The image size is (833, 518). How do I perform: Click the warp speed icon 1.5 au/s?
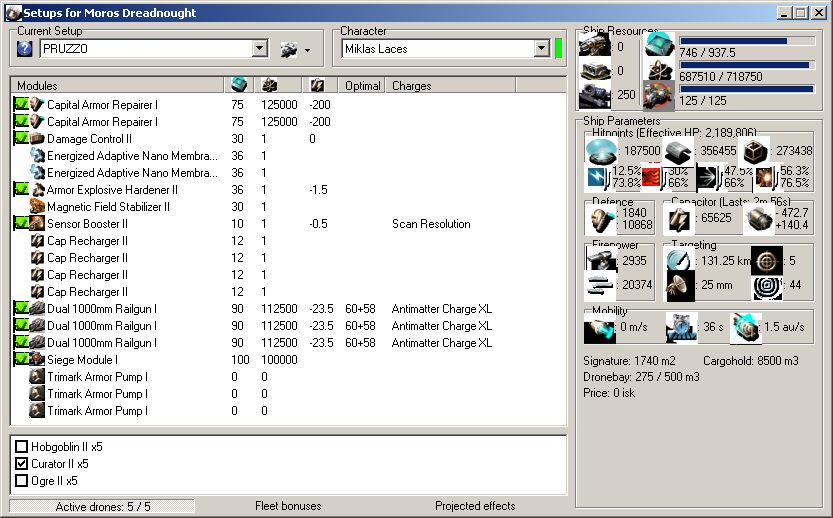click(745, 327)
